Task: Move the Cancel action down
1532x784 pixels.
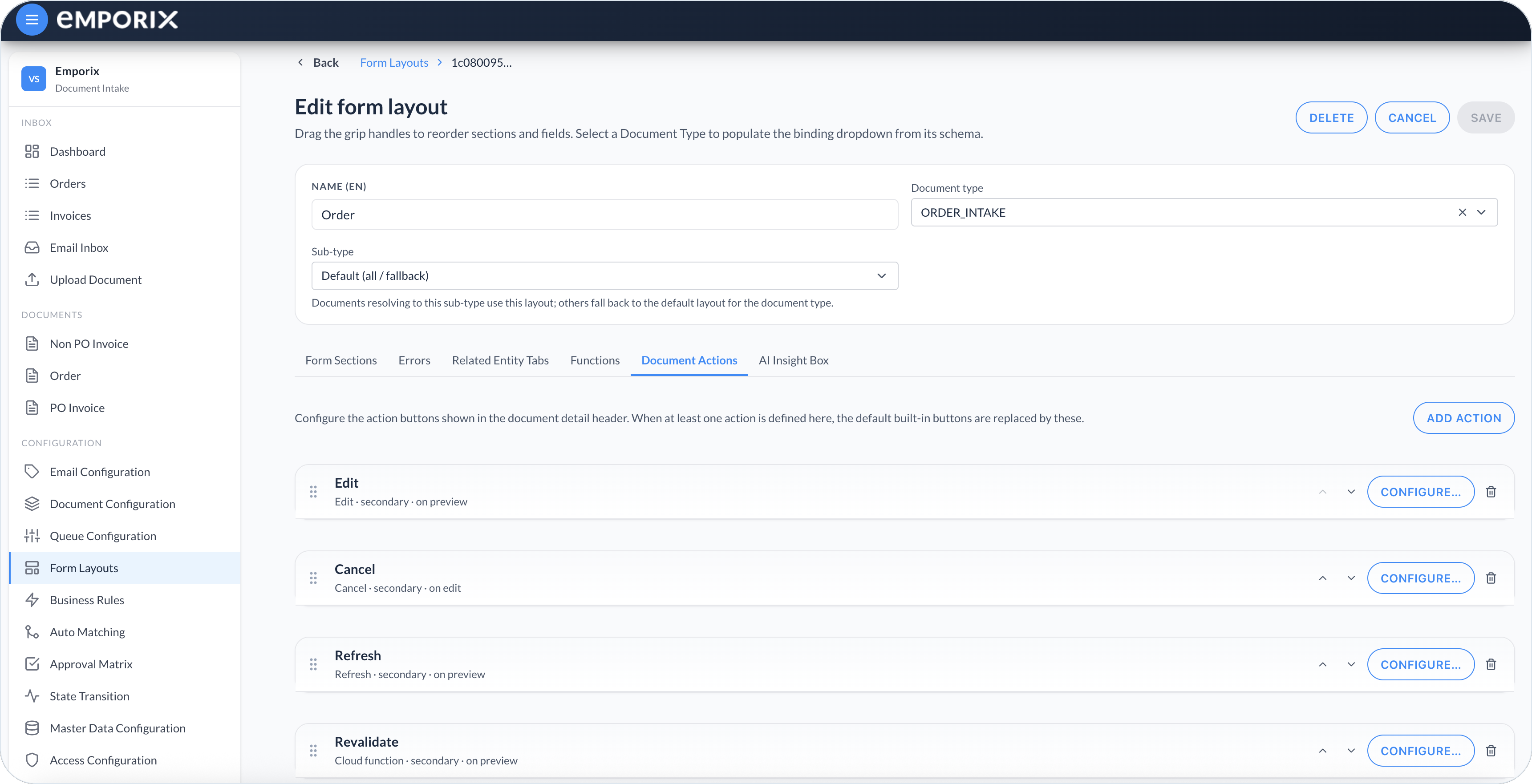Action: click(x=1351, y=578)
